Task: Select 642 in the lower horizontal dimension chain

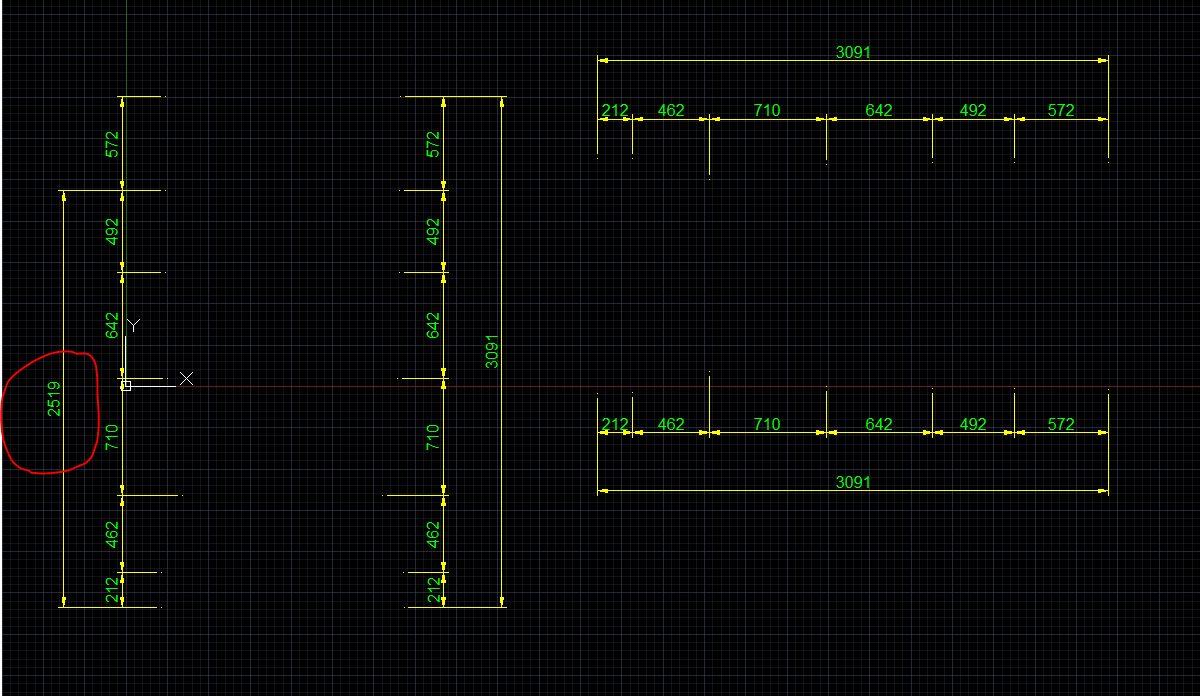Action: 879,424
